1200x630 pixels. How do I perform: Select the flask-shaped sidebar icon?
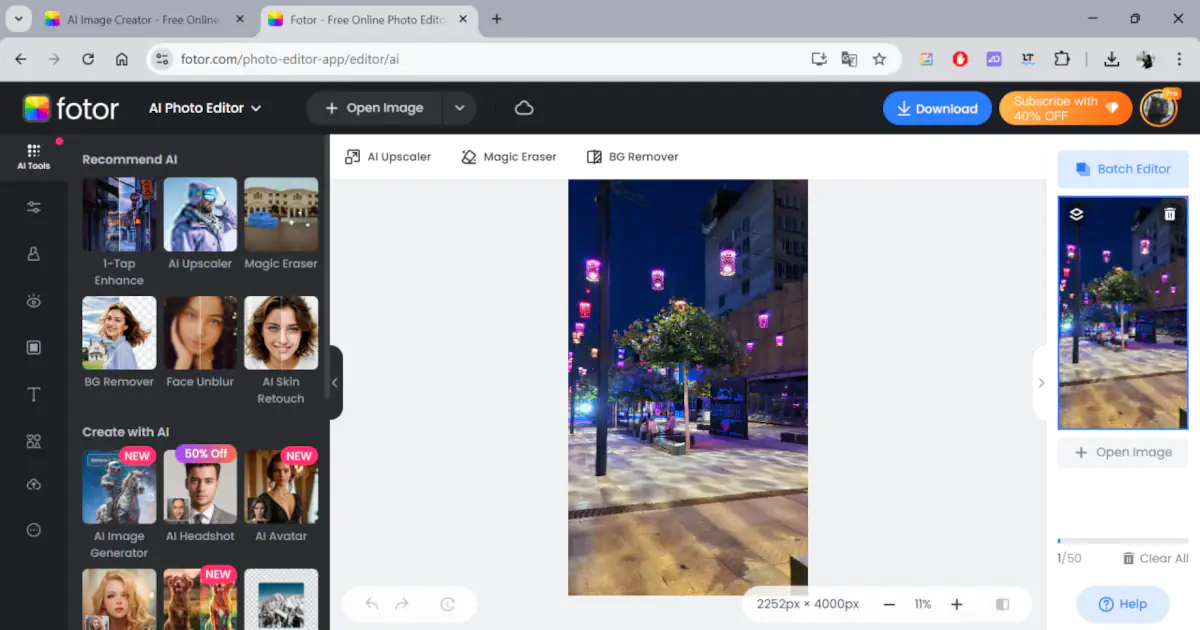pyautogui.click(x=34, y=254)
